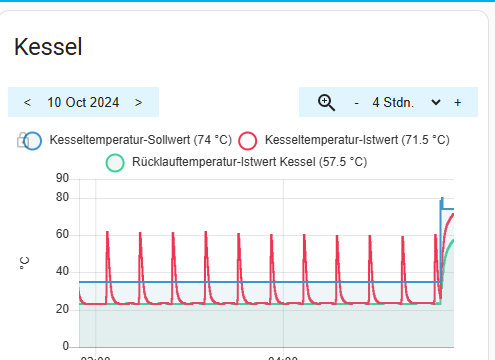Click the lock icon beside legend

tap(21, 140)
